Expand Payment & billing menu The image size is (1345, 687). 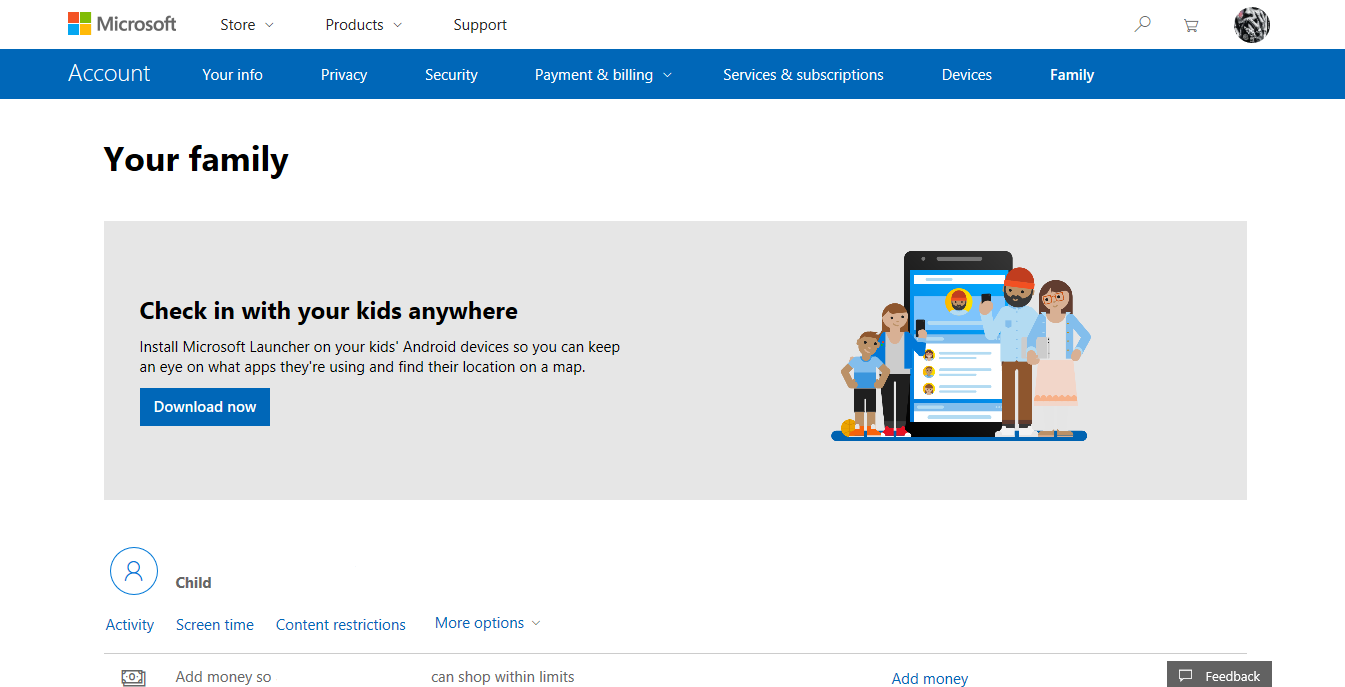coord(603,75)
